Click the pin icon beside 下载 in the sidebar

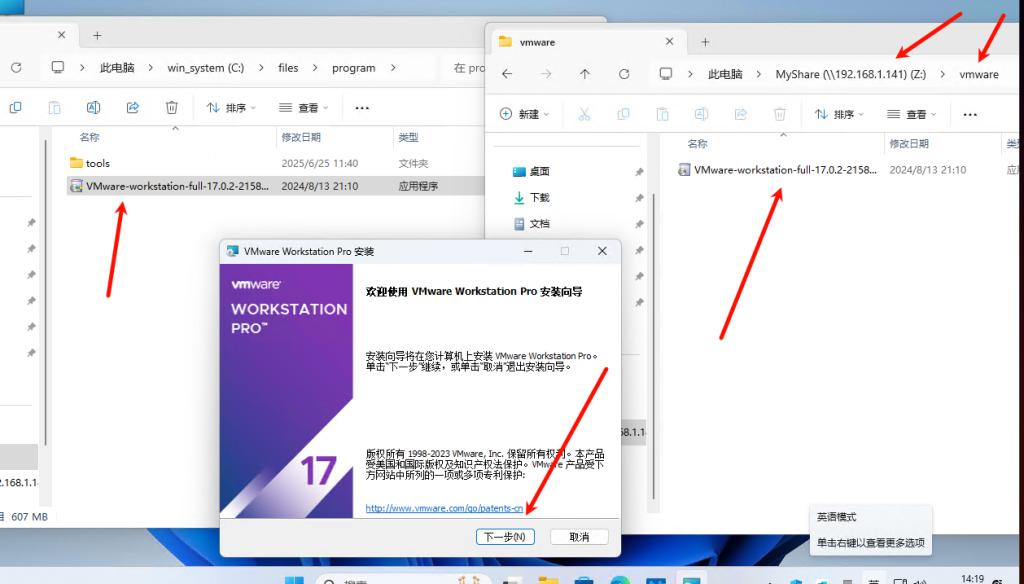tap(639, 198)
